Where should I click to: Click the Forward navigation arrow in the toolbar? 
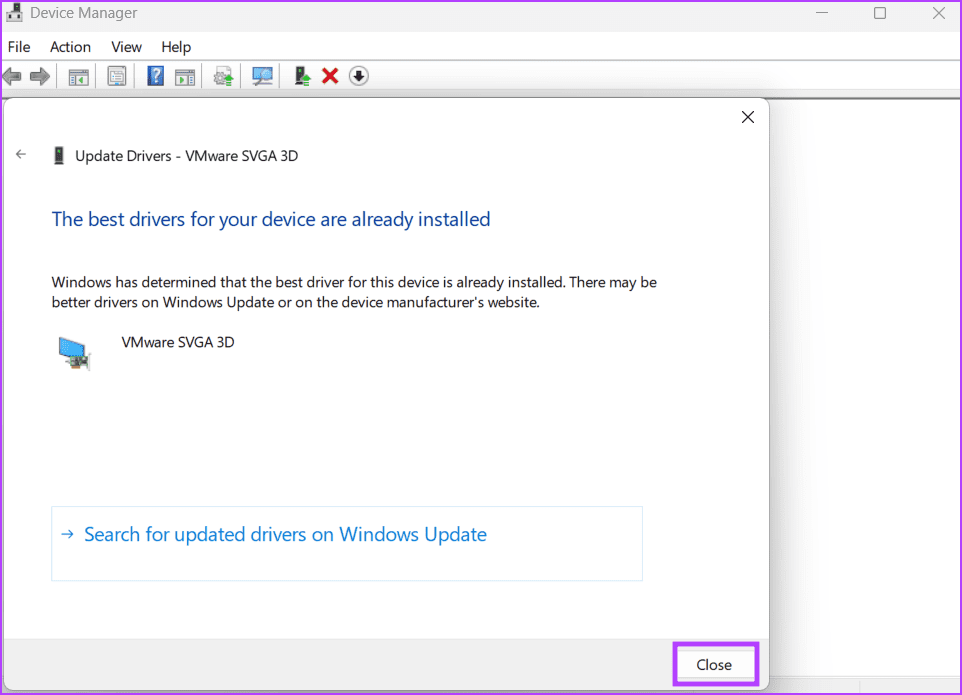click(39, 76)
